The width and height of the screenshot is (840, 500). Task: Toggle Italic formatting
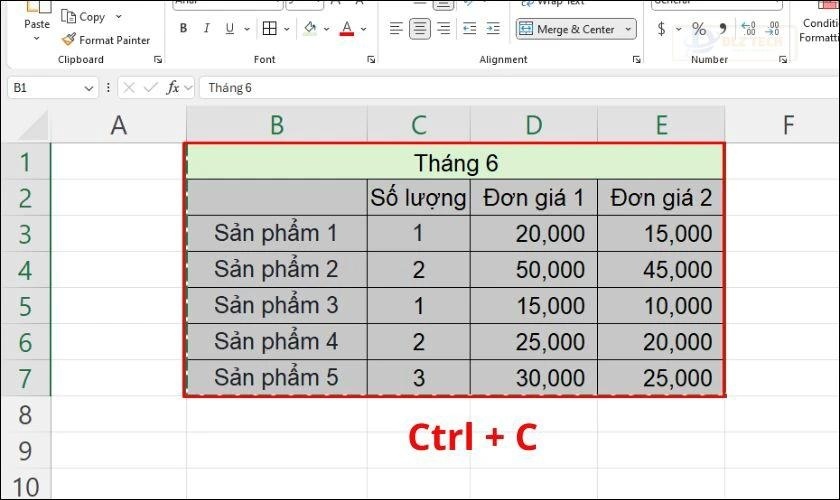[206, 28]
